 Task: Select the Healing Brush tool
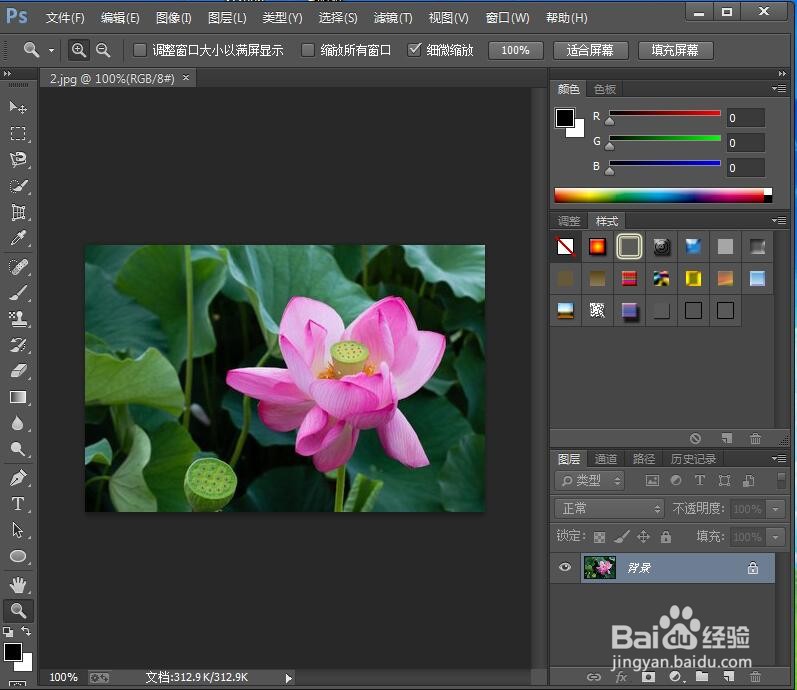[18, 266]
